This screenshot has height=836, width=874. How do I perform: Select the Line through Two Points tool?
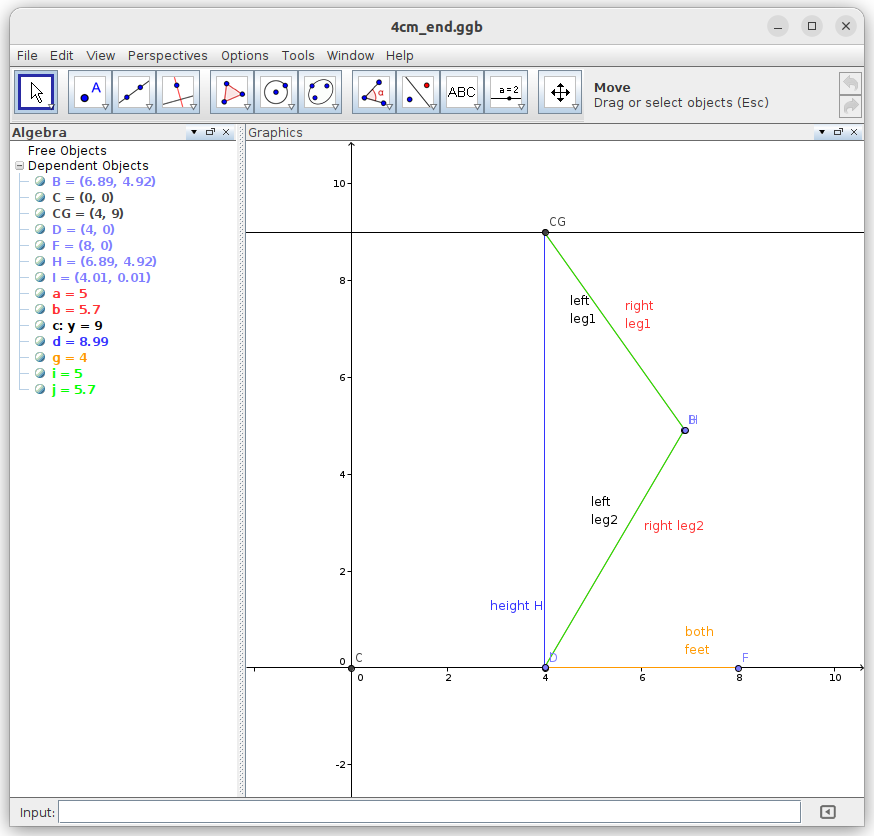tap(134, 92)
